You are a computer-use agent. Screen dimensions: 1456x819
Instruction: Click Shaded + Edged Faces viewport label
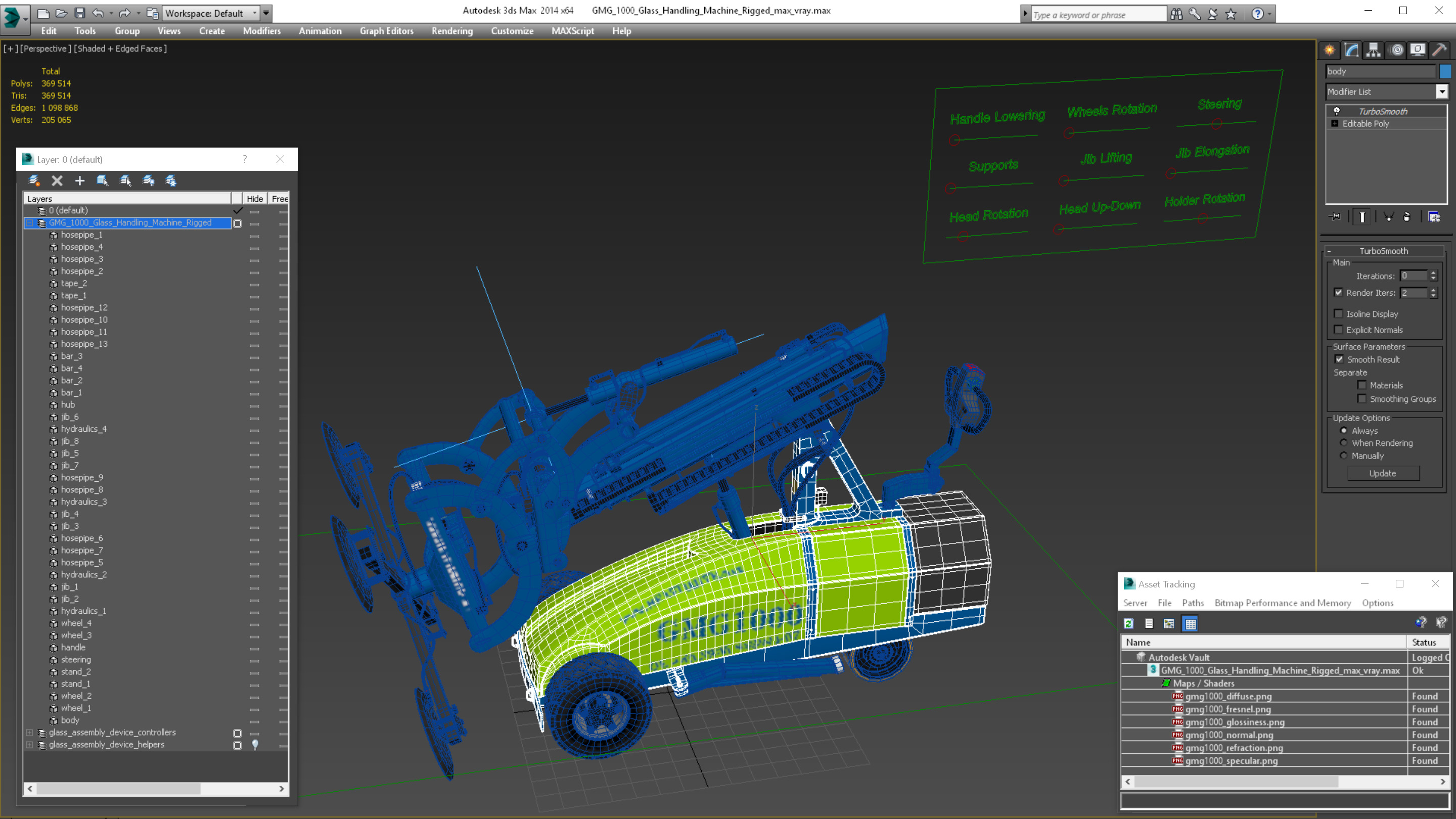121,49
